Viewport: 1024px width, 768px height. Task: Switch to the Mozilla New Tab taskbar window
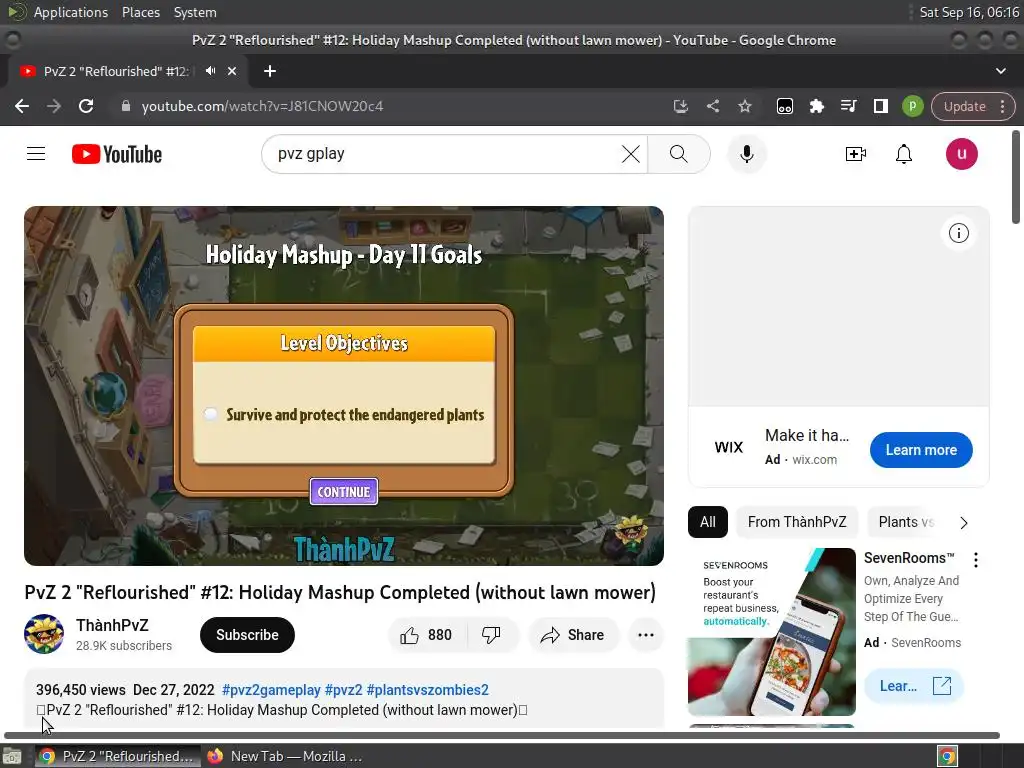[x=285, y=756]
